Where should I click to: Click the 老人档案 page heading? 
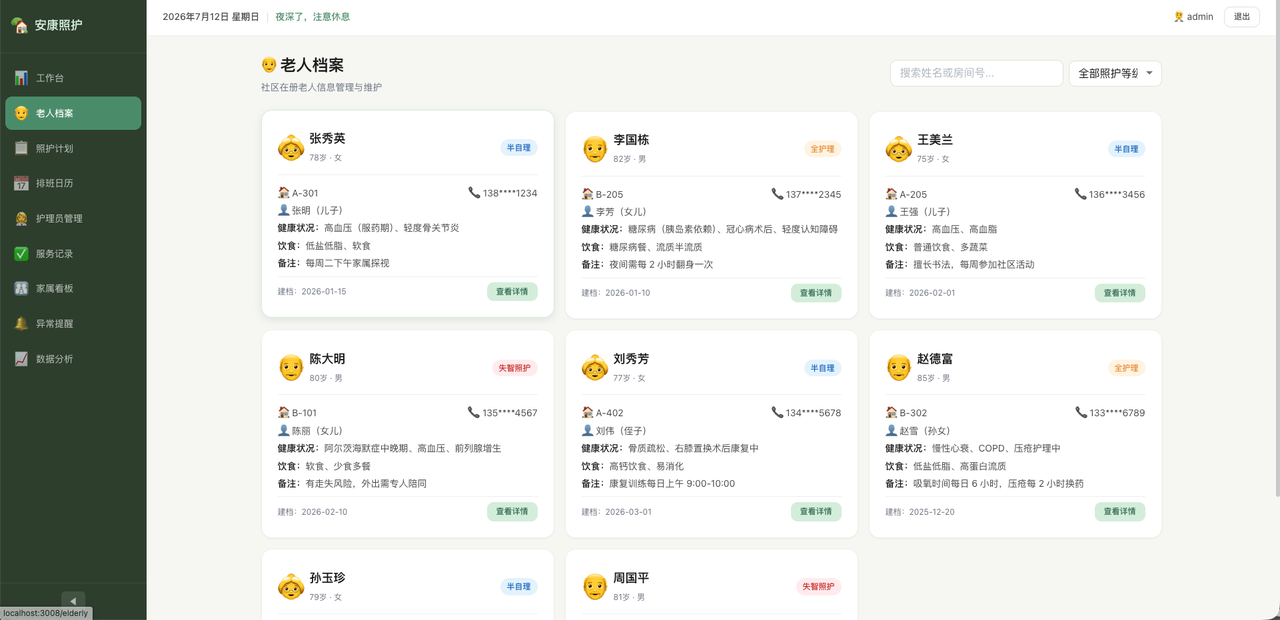coord(312,65)
